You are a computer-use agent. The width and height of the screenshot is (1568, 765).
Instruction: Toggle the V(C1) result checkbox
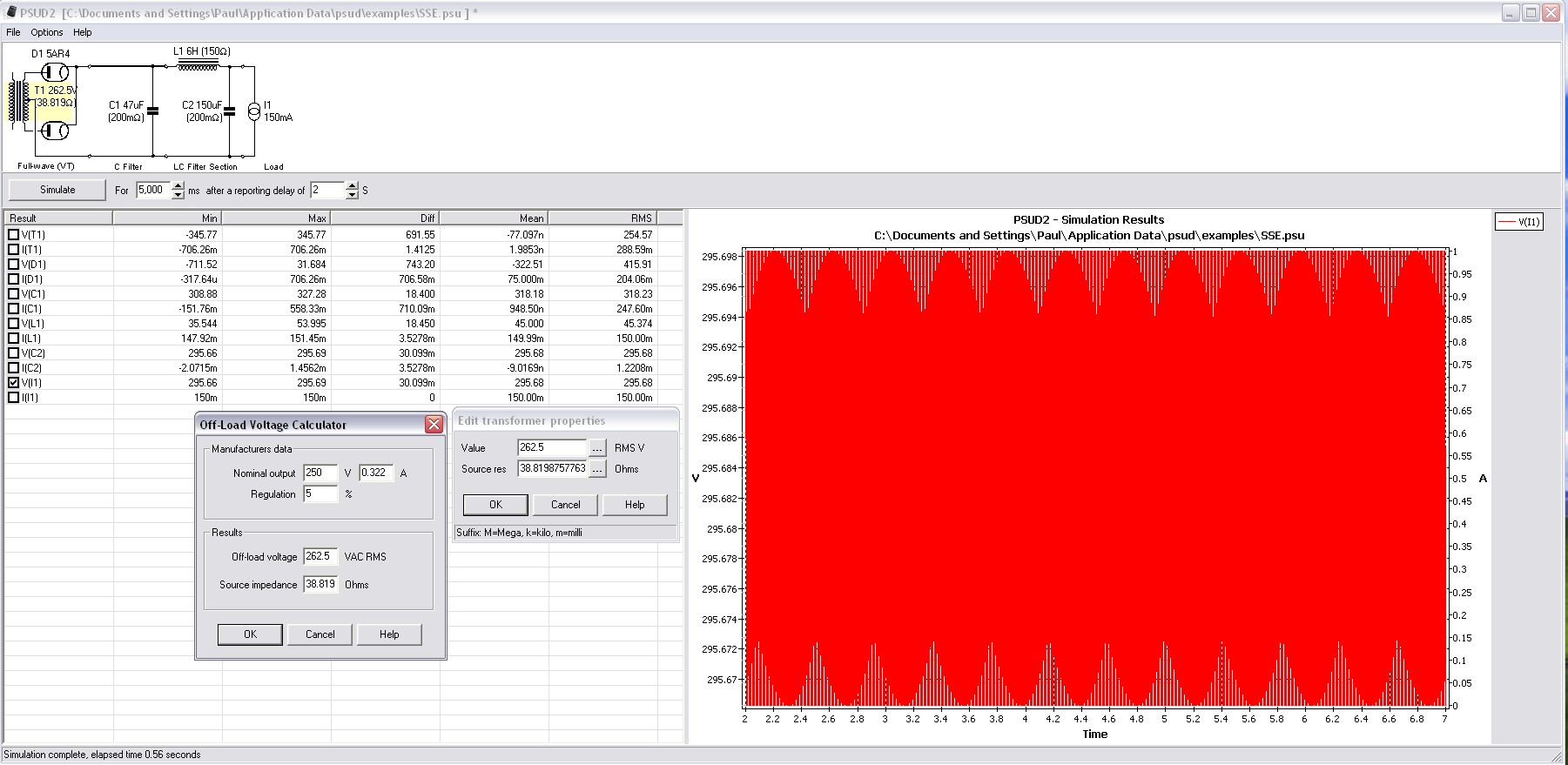pyautogui.click(x=13, y=294)
